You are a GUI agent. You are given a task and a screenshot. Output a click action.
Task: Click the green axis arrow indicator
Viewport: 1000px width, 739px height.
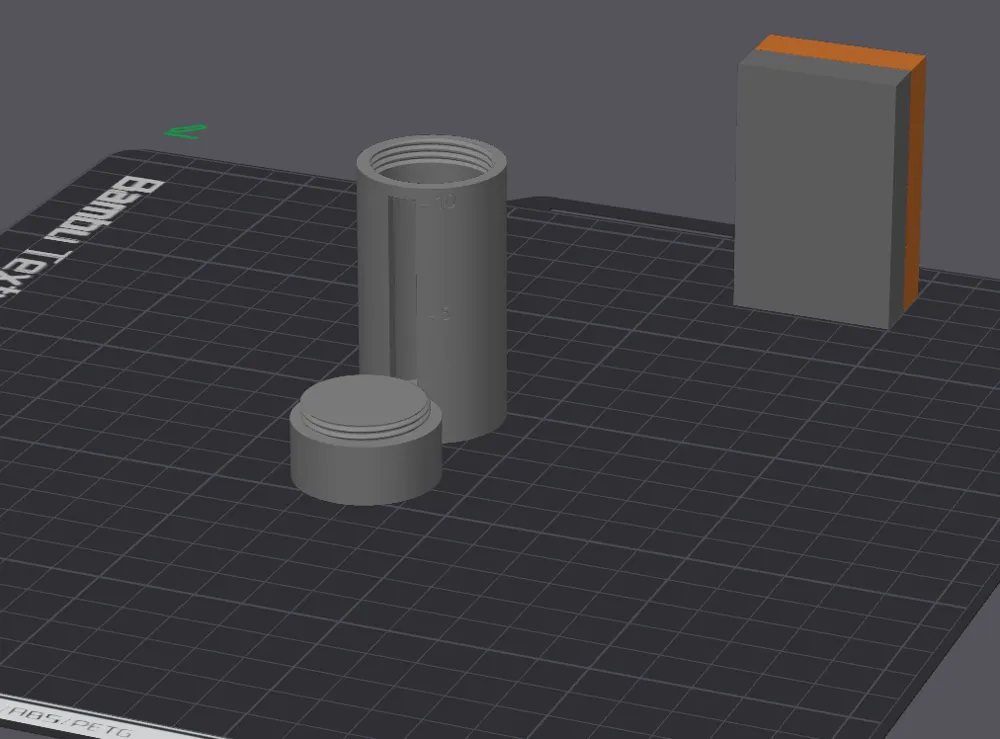coord(186,131)
